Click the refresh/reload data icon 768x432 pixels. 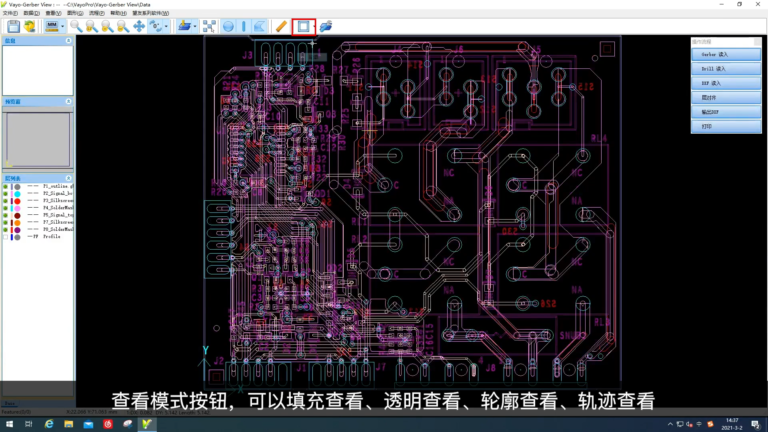click(29, 26)
